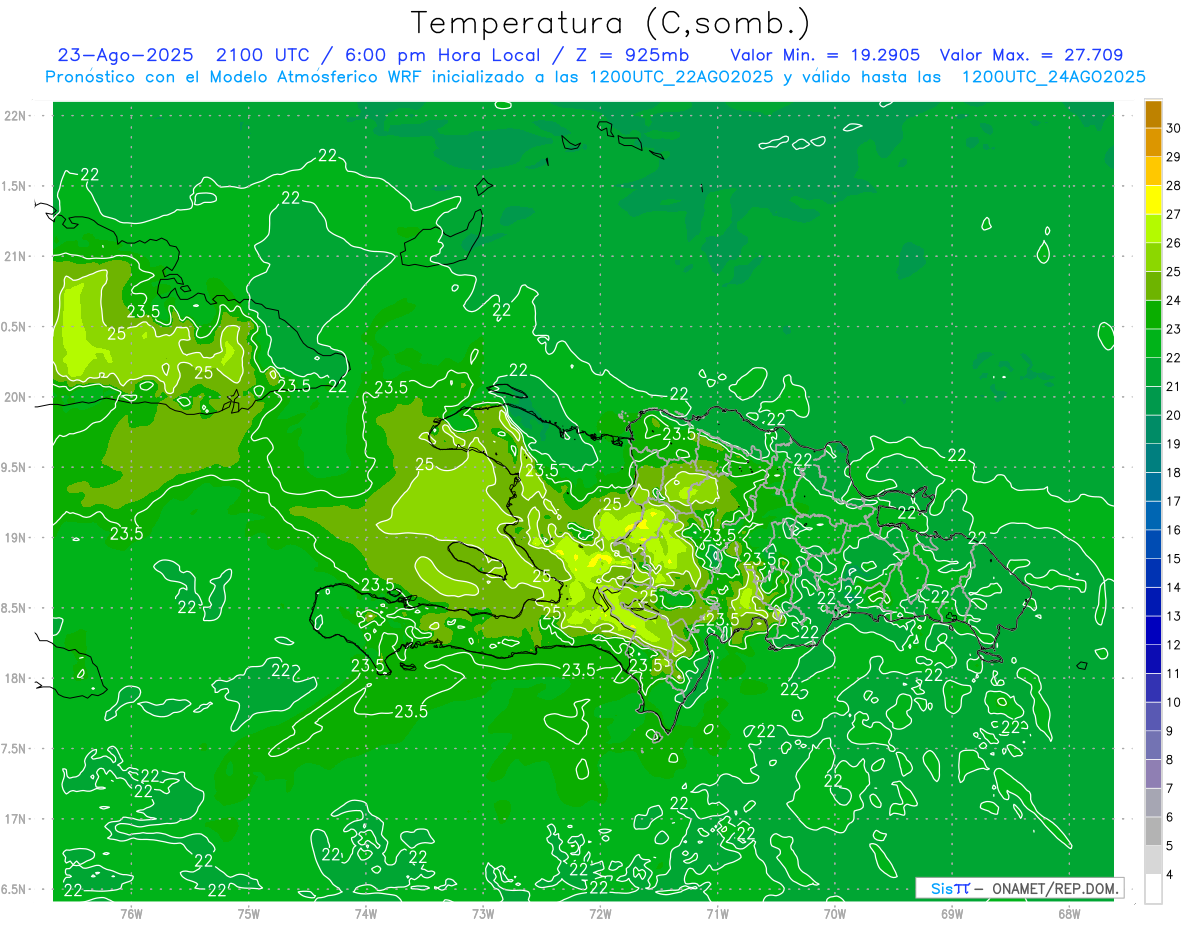1200x927 pixels.
Task: Click the '17N' latitude axis label
Action: pyautogui.click(x=15, y=819)
